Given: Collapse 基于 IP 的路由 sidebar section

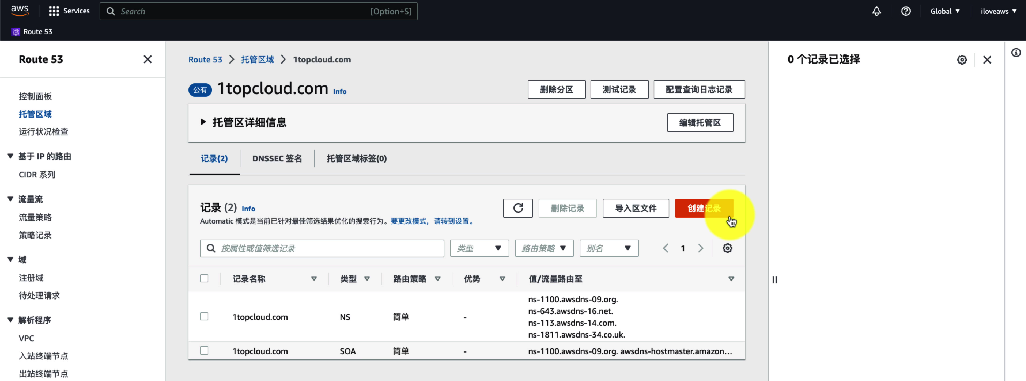Looking at the screenshot, I should click(10, 156).
